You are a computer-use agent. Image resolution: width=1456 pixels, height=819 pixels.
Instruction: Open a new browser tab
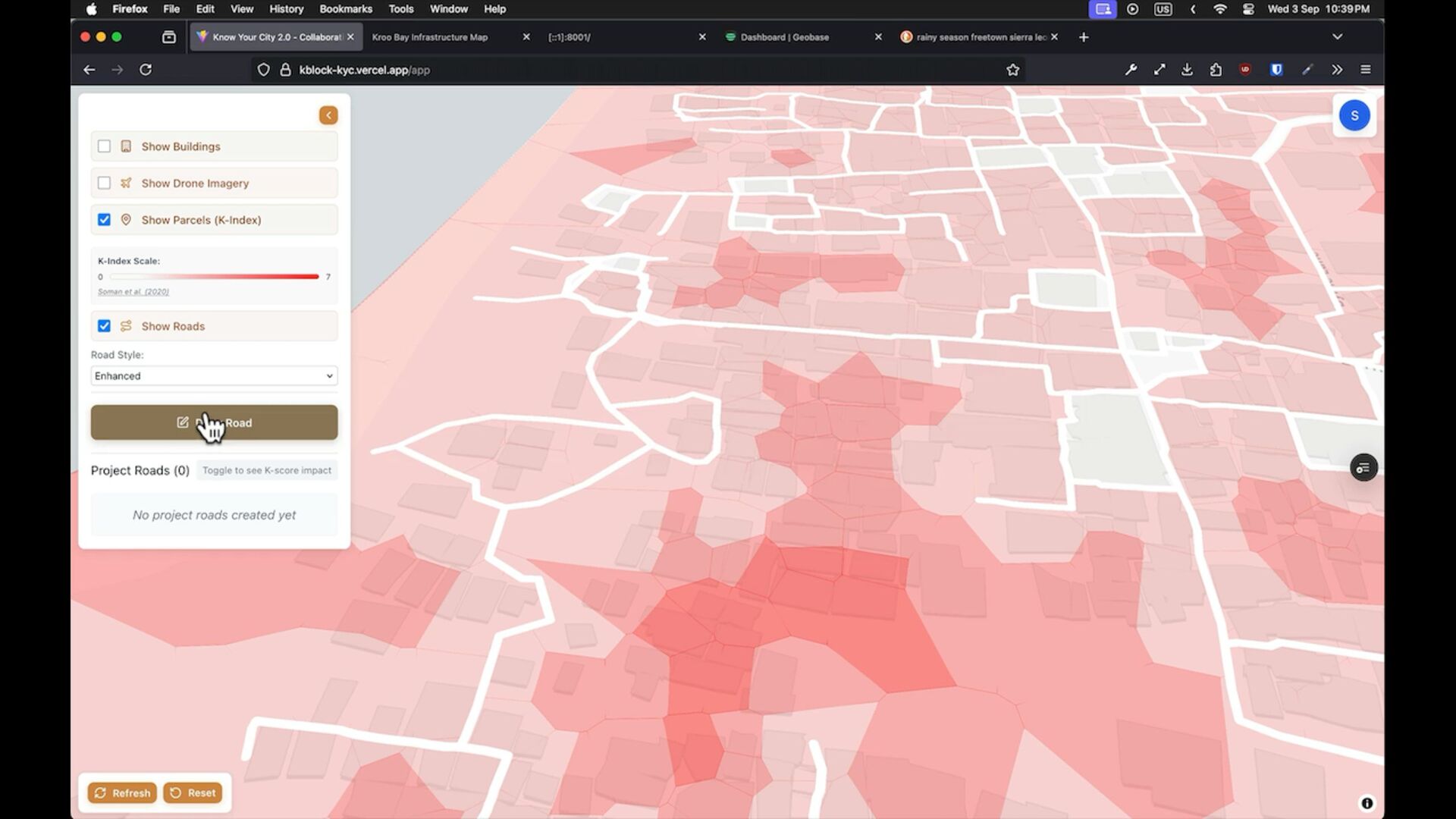pos(1084,37)
